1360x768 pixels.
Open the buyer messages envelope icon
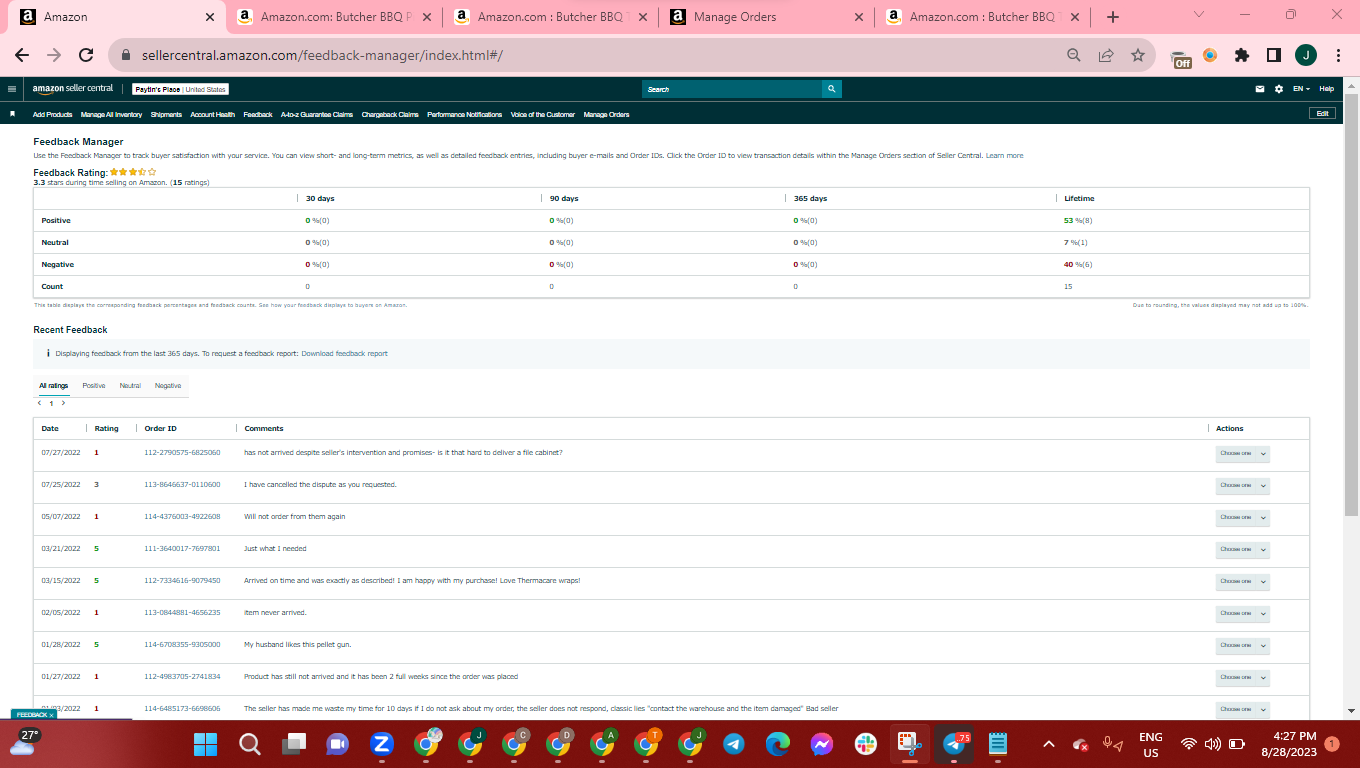pos(1260,89)
